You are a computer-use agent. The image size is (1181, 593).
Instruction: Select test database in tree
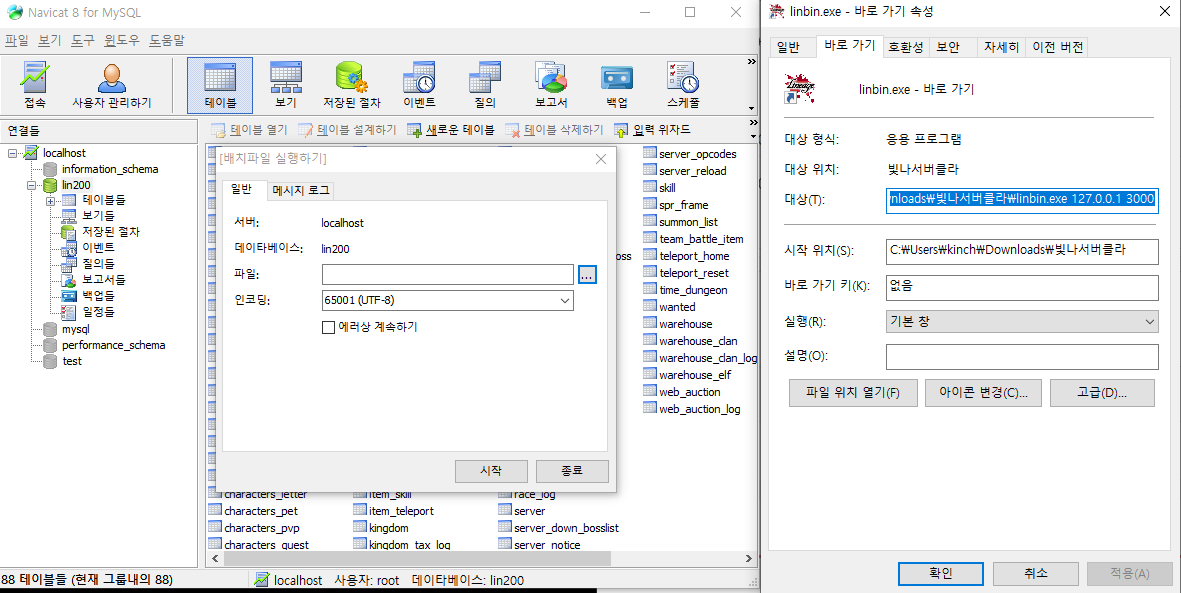point(72,361)
